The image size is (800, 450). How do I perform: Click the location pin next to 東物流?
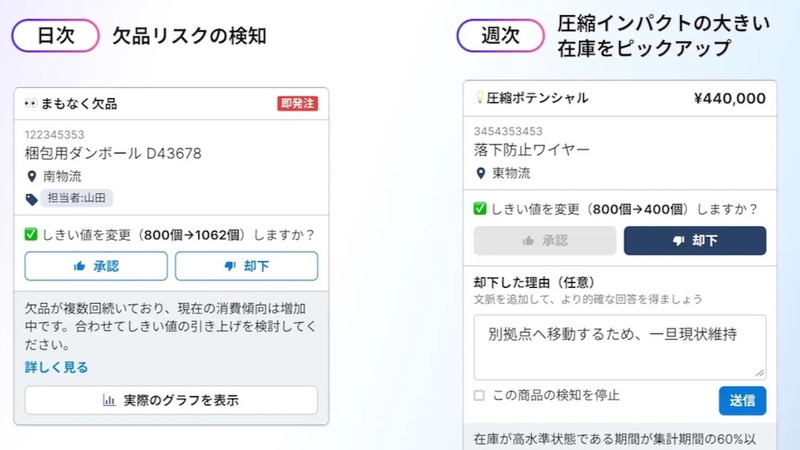[481, 173]
